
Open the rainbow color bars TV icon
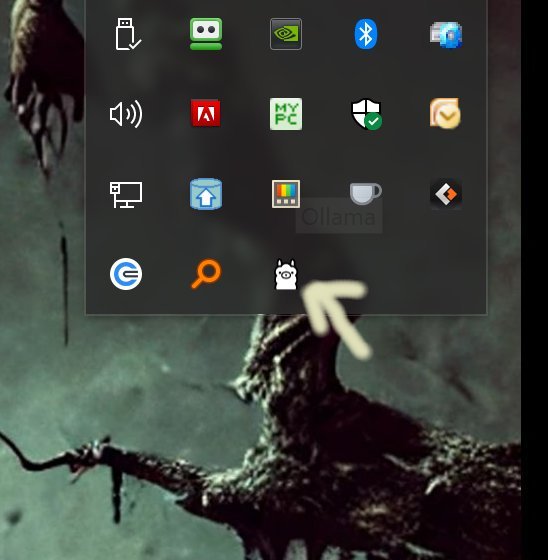pos(286,194)
